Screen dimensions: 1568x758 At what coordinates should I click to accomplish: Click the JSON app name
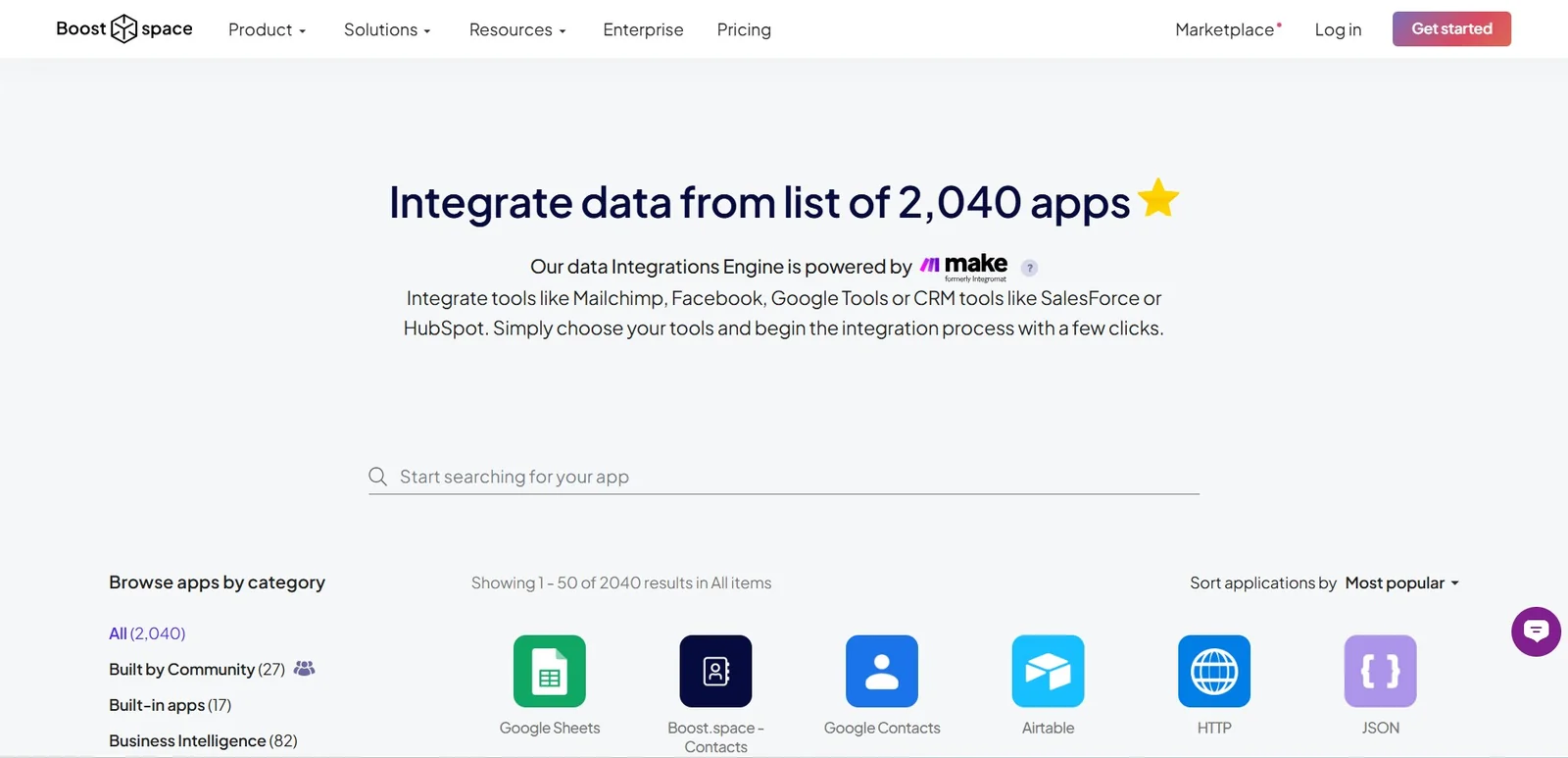(1381, 728)
